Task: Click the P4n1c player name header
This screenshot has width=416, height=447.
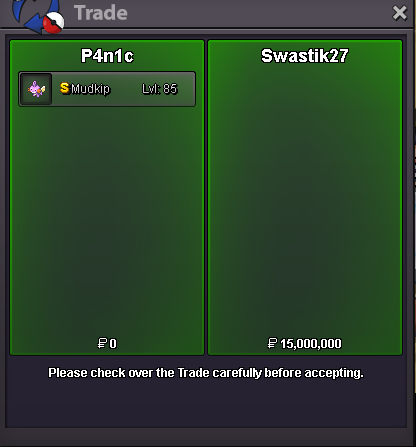Action: point(107,56)
